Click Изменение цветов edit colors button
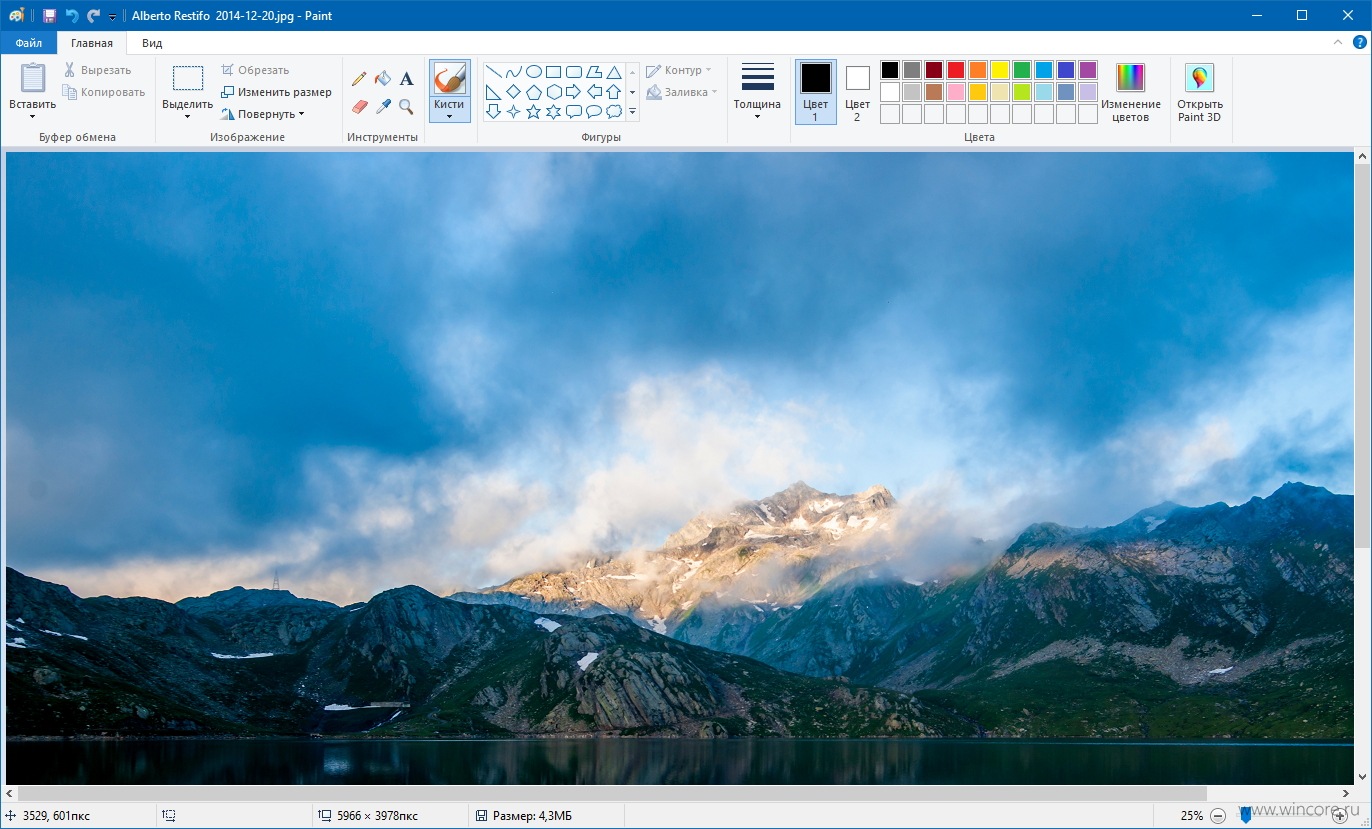1372x829 pixels. (x=1131, y=93)
